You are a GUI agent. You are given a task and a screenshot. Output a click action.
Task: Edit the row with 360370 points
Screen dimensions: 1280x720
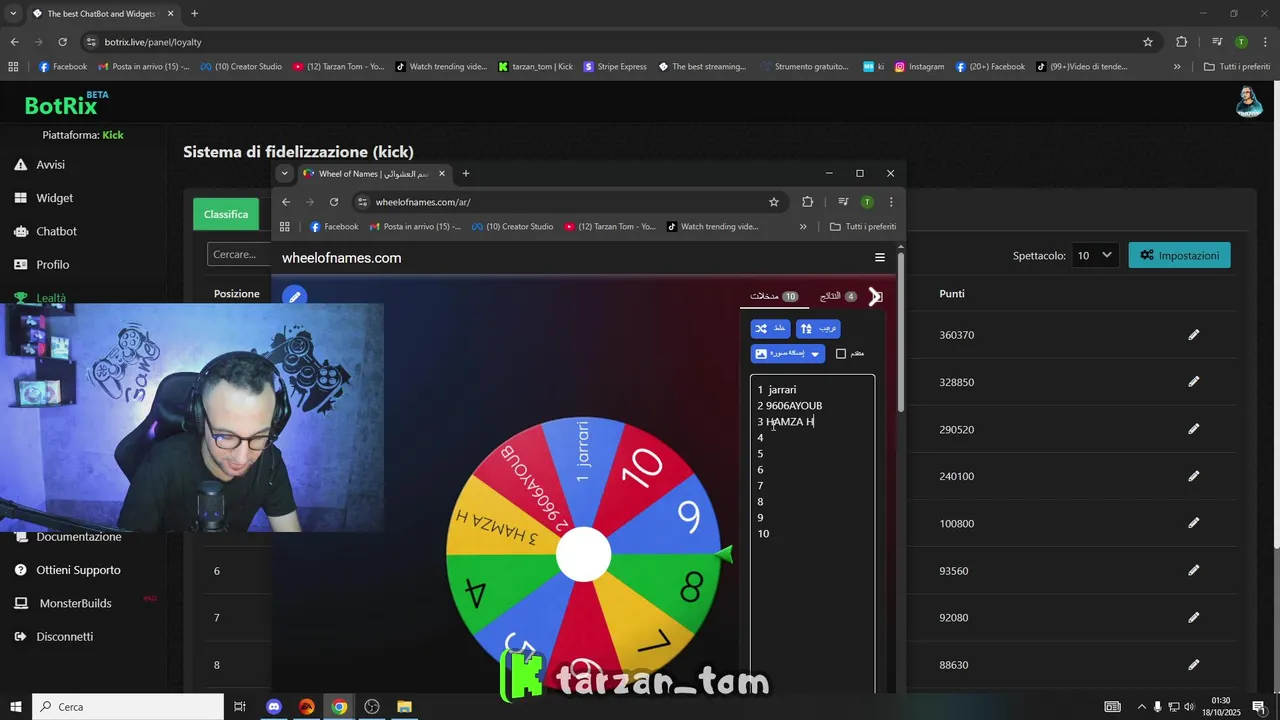pyautogui.click(x=1193, y=335)
